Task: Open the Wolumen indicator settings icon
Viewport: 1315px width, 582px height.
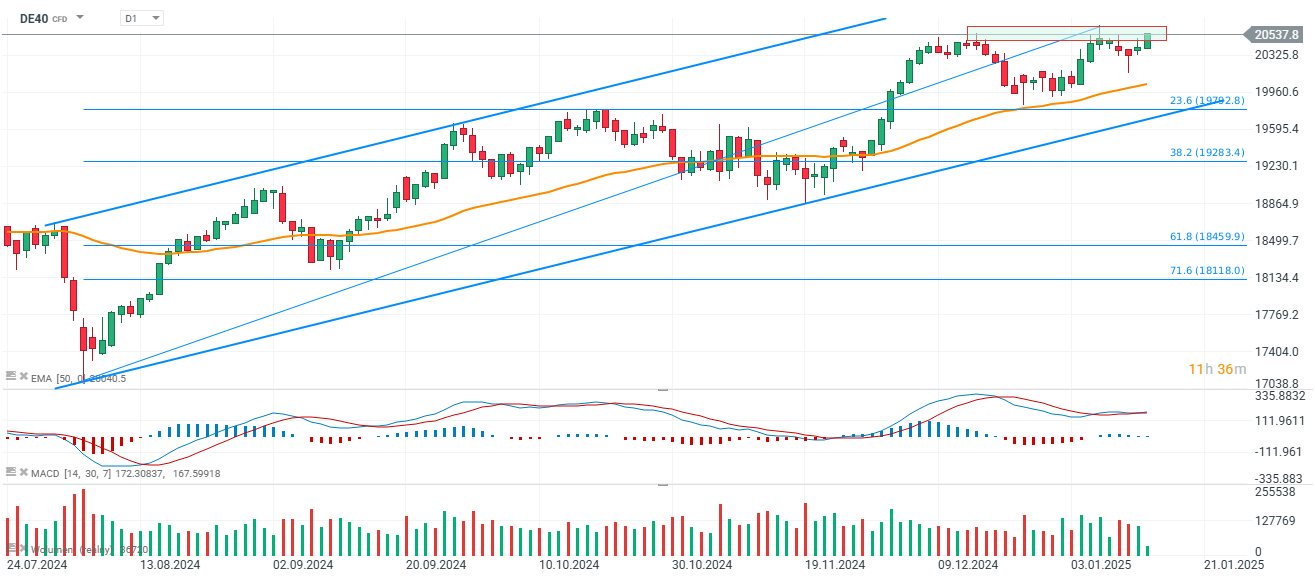Action: (11, 548)
